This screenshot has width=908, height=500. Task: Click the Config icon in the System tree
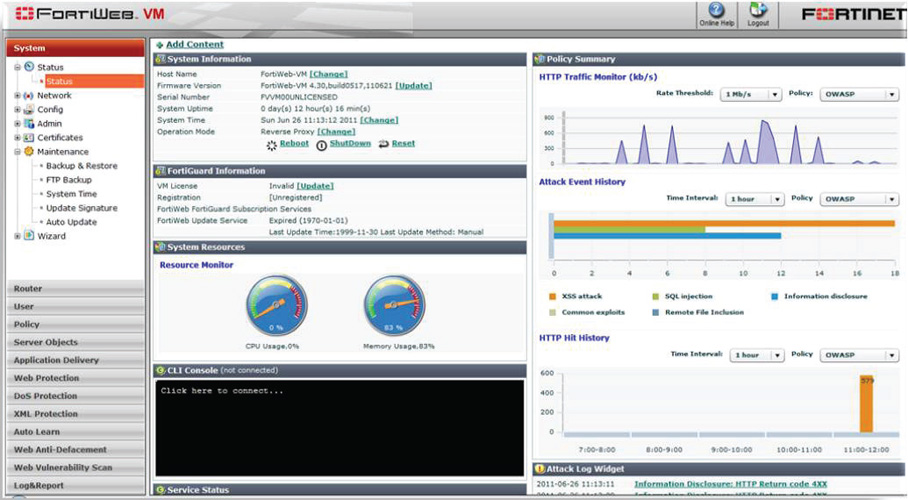click(x=28, y=110)
